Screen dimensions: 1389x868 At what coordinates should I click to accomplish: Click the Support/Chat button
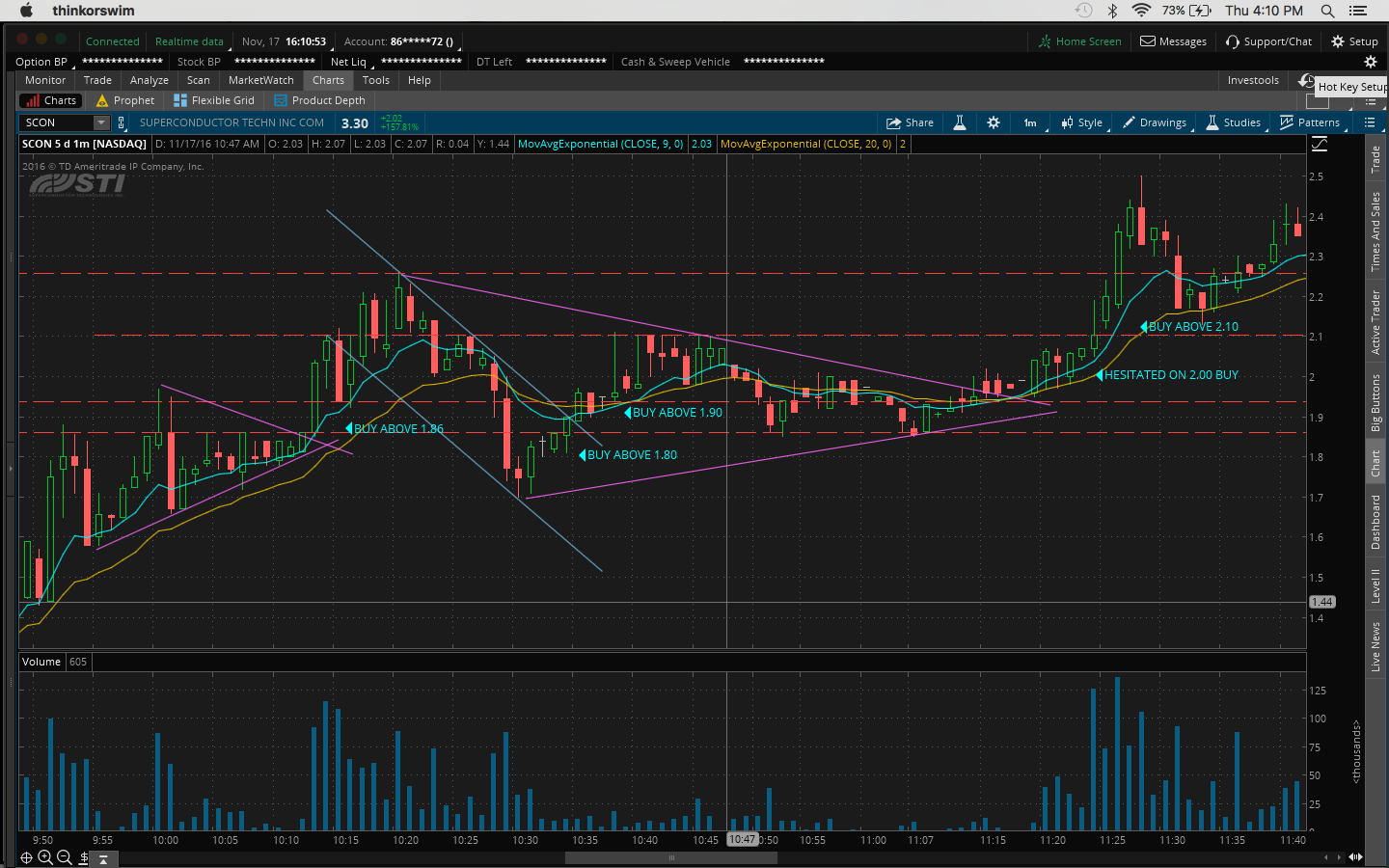coord(1268,41)
